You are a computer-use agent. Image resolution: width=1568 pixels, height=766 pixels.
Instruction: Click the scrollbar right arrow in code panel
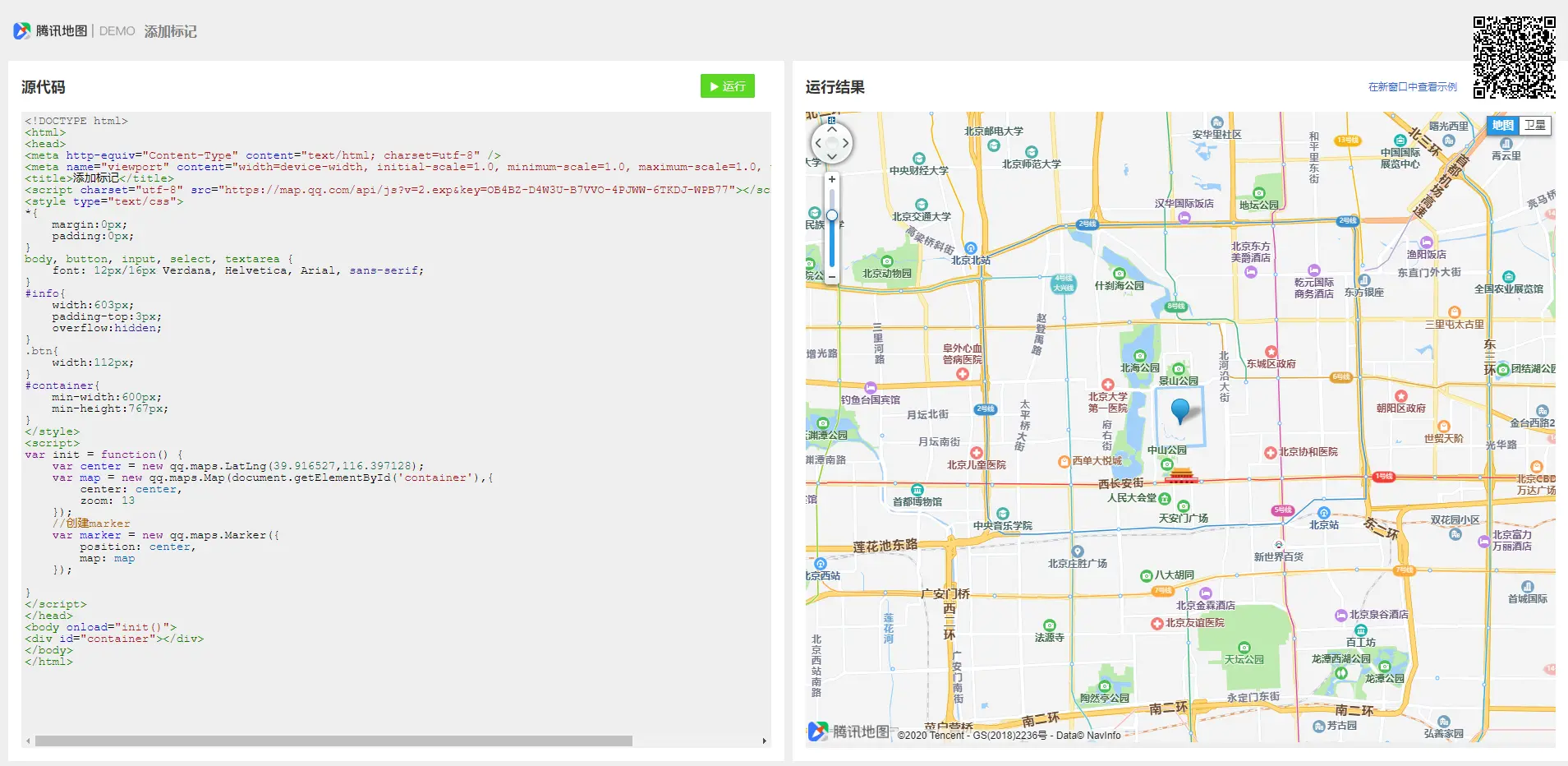pyautogui.click(x=765, y=741)
